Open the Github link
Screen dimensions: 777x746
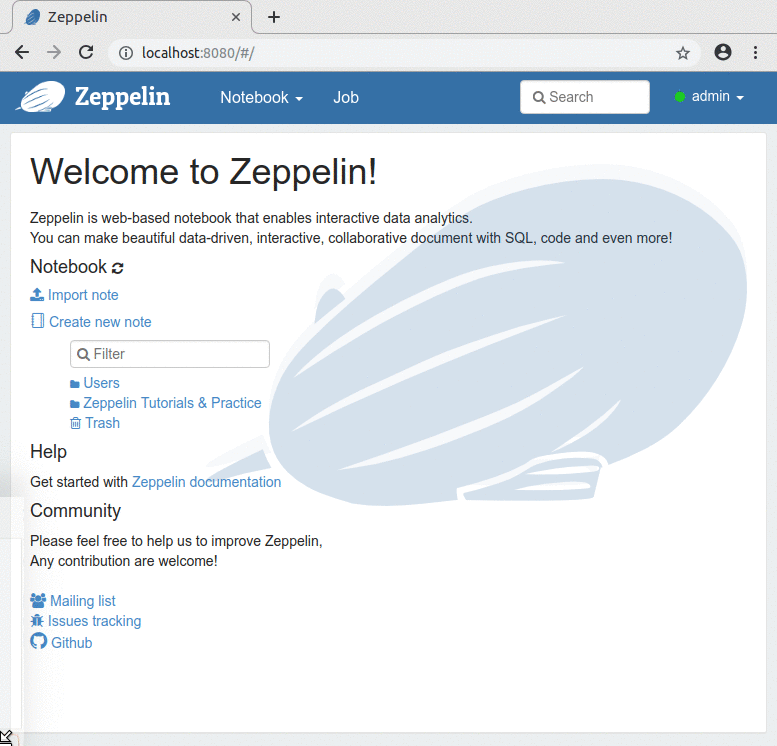(71, 643)
